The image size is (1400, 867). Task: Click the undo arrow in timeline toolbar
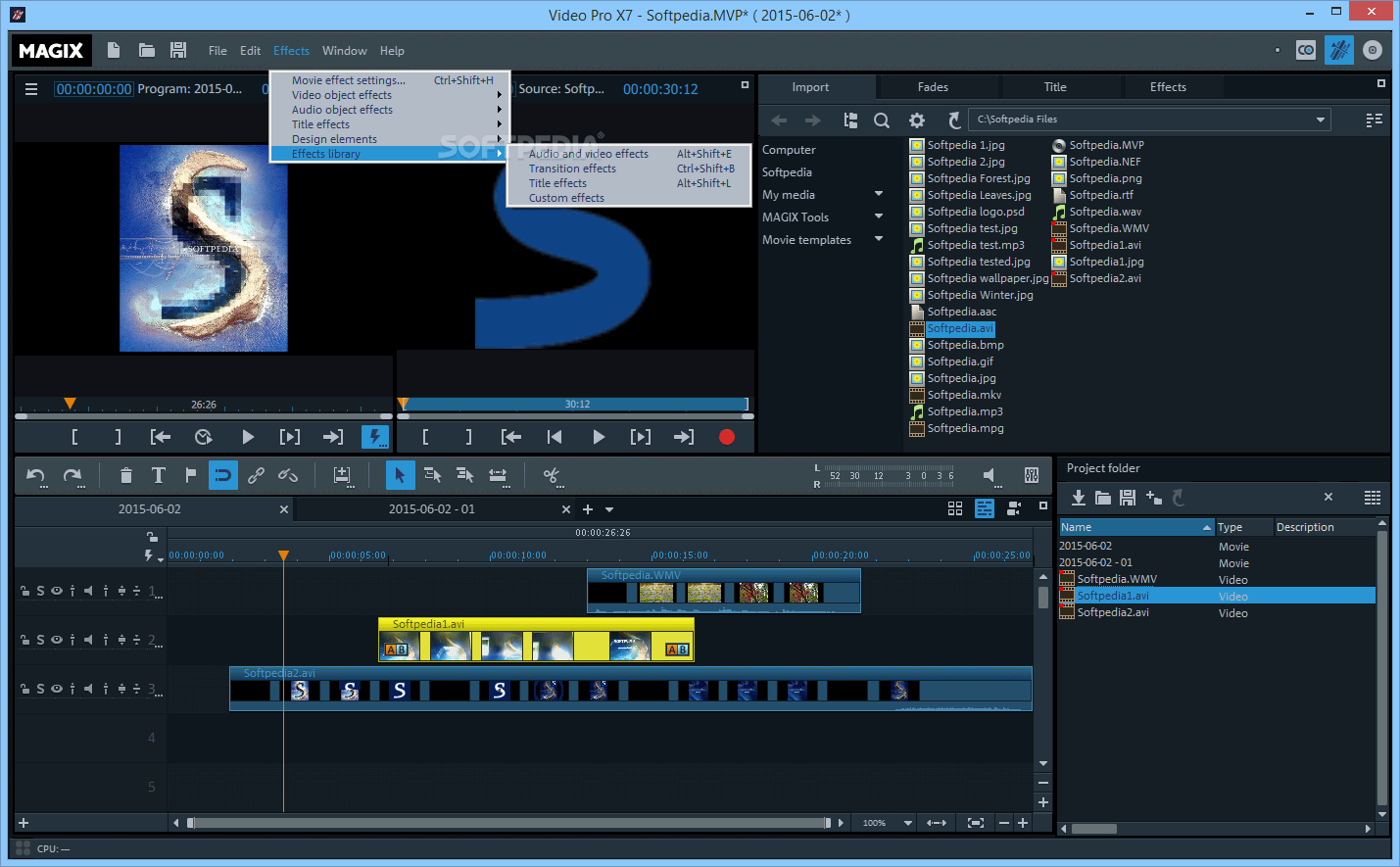(37, 476)
